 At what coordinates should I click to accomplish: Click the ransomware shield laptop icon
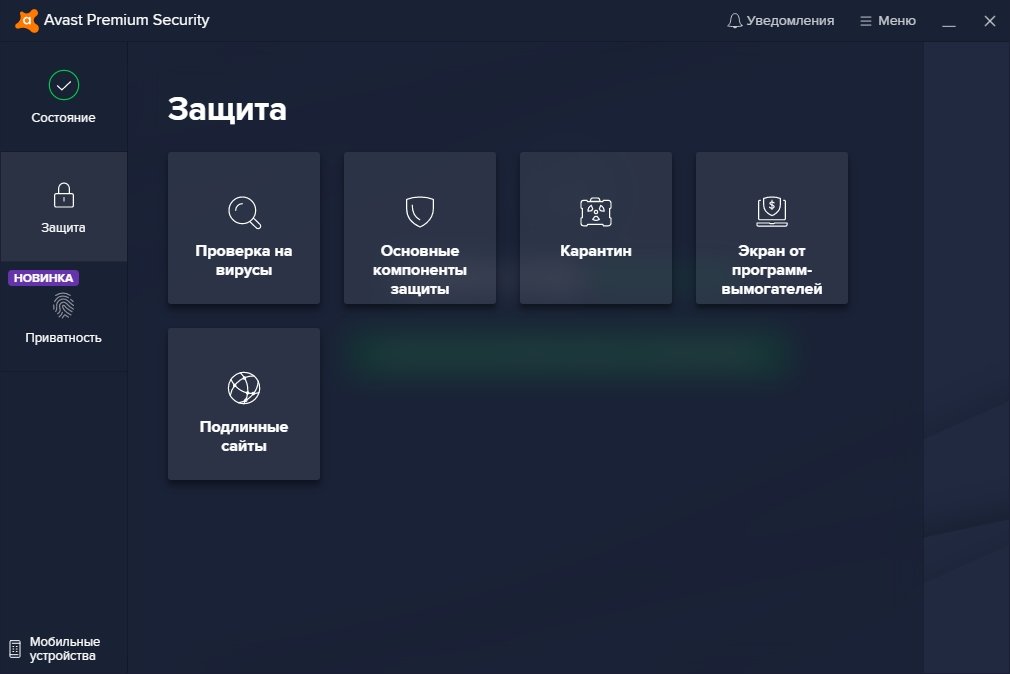coord(772,211)
